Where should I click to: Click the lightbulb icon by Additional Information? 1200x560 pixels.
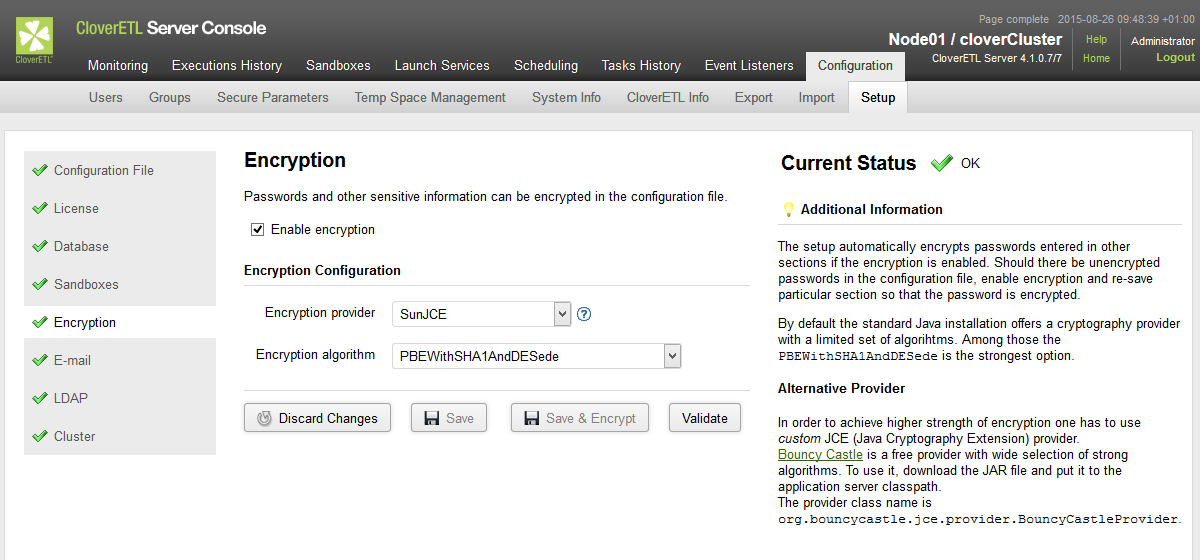tap(788, 209)
